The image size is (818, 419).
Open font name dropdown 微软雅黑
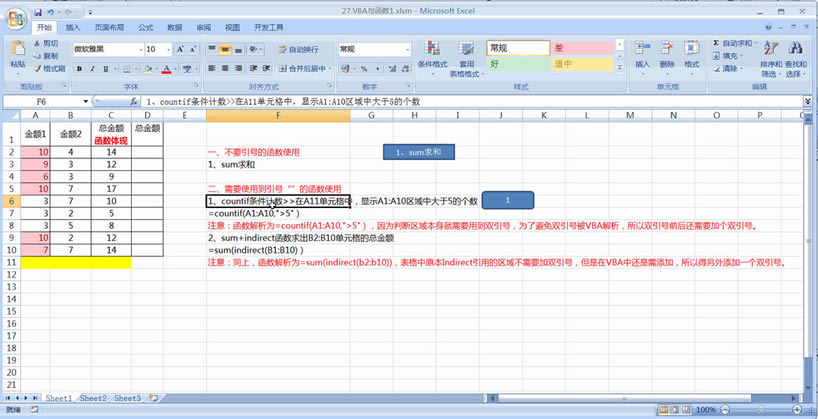pyautogui.click(x=141, y=50)
